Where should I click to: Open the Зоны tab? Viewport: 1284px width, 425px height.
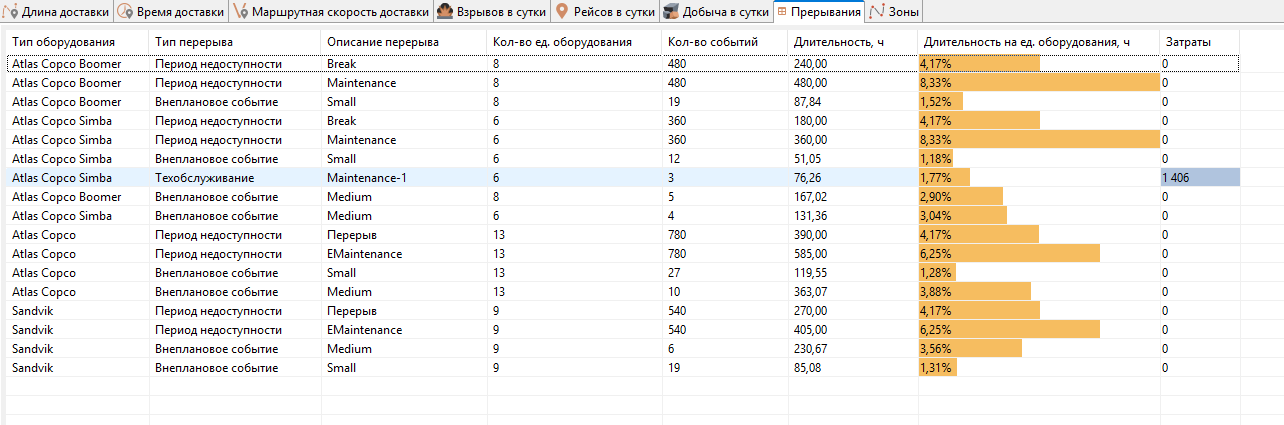[895, 12]
